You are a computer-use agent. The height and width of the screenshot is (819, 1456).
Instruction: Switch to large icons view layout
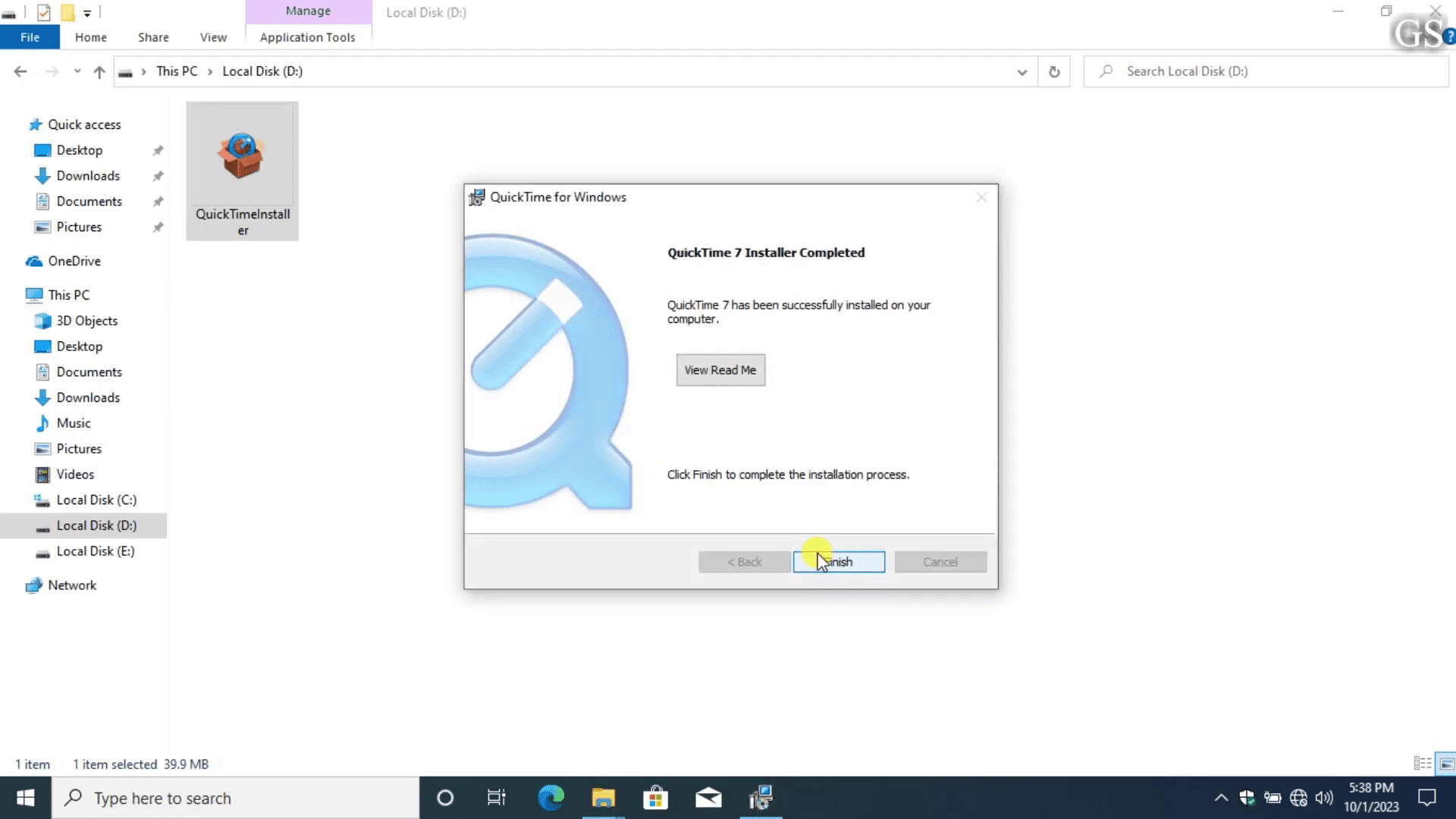(1446, 764)
